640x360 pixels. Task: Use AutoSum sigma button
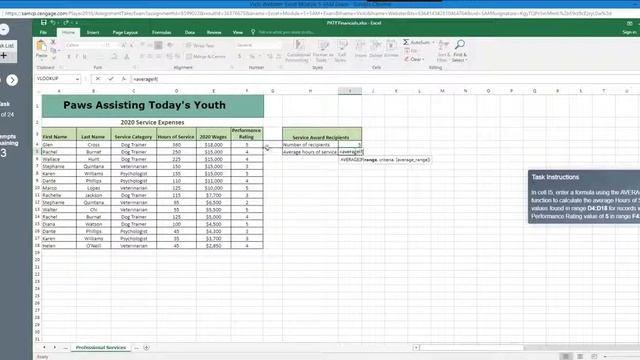click(x=416, y=42)
